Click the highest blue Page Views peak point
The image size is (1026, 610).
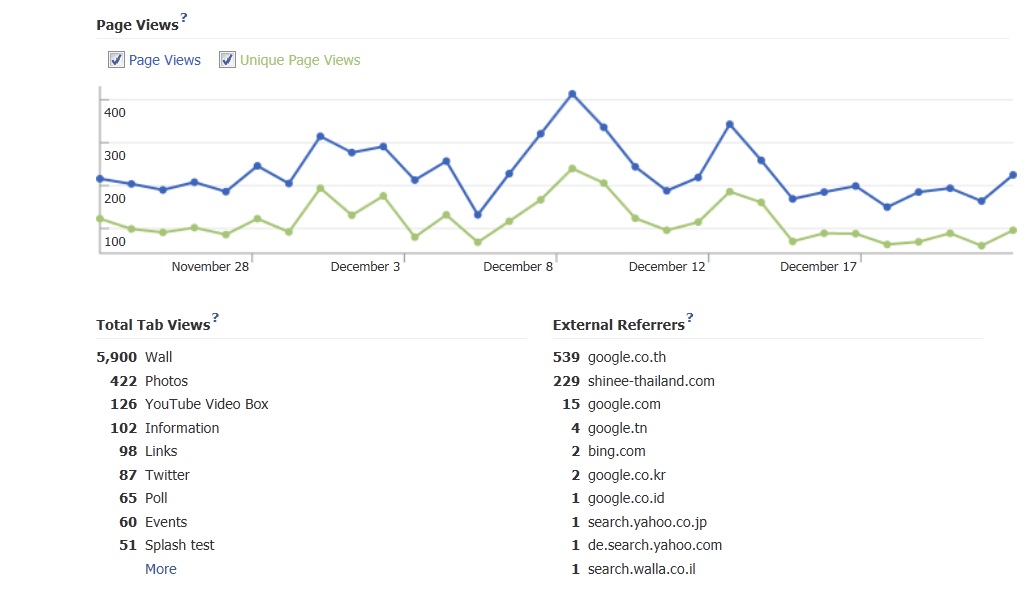tap(572, 94)
